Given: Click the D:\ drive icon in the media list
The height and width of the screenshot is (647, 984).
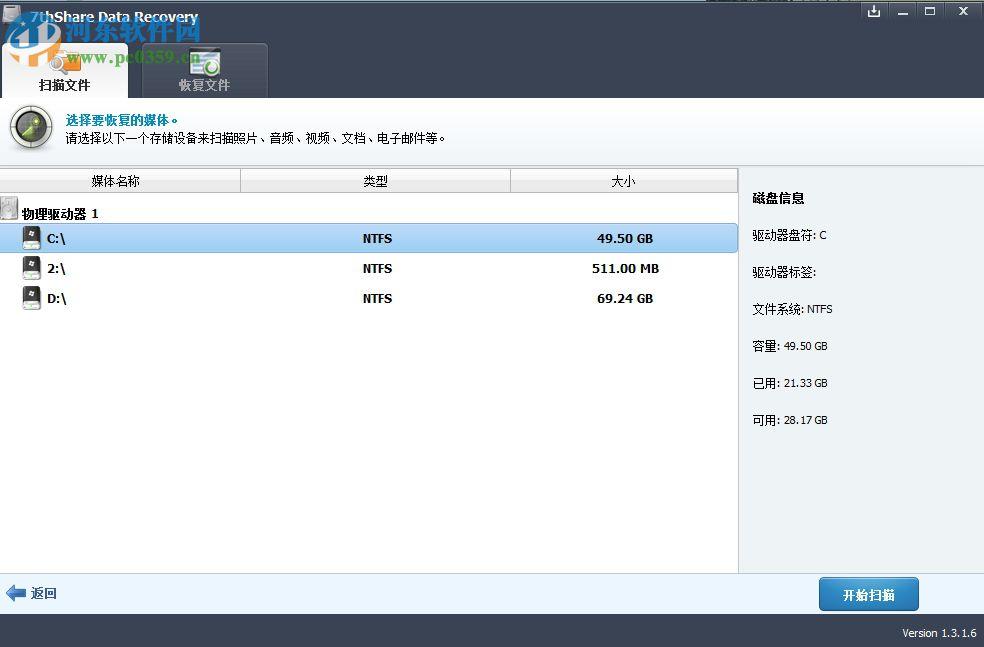Looking at the screenshot, I should coord(31,298).
